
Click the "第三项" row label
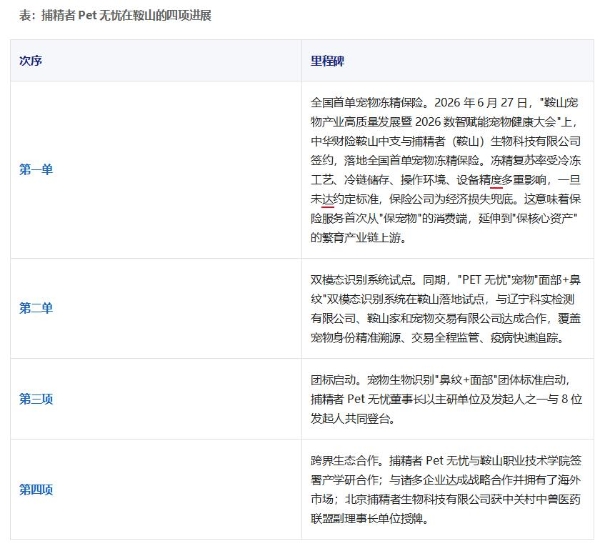click(36, 399)
